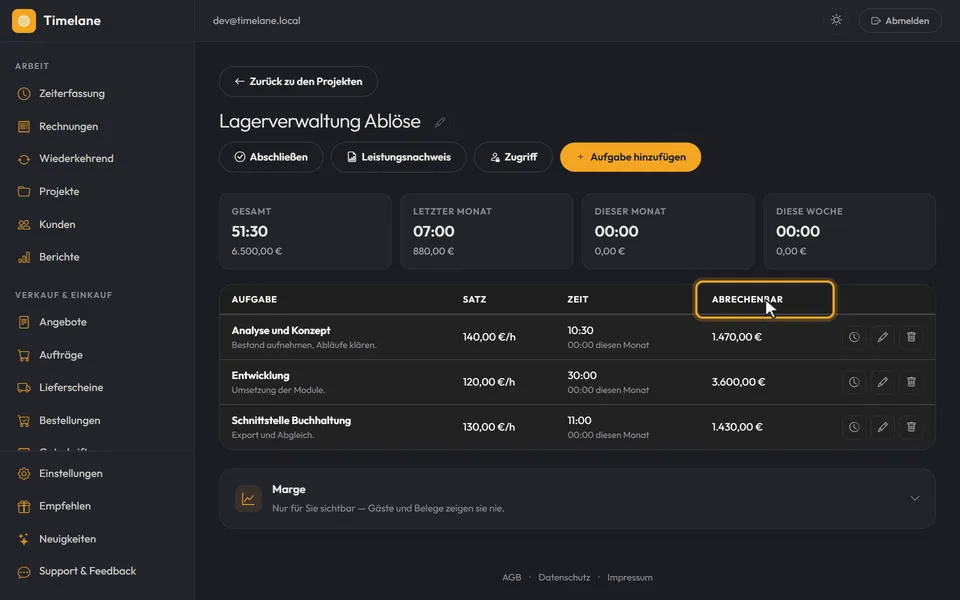
Task: Click the Abmelden logout button
Action: (900, 21)
